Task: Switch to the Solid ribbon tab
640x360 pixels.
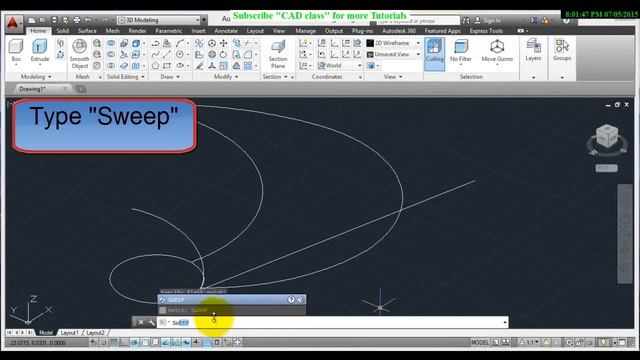Action: click(62, 31)
